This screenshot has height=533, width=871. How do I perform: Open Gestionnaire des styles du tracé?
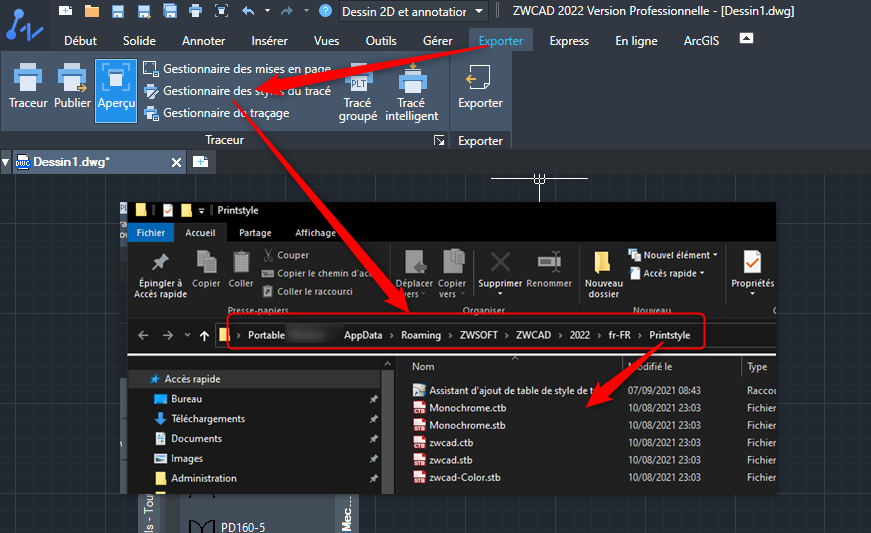pyautogui.click(x=237, y=91)
